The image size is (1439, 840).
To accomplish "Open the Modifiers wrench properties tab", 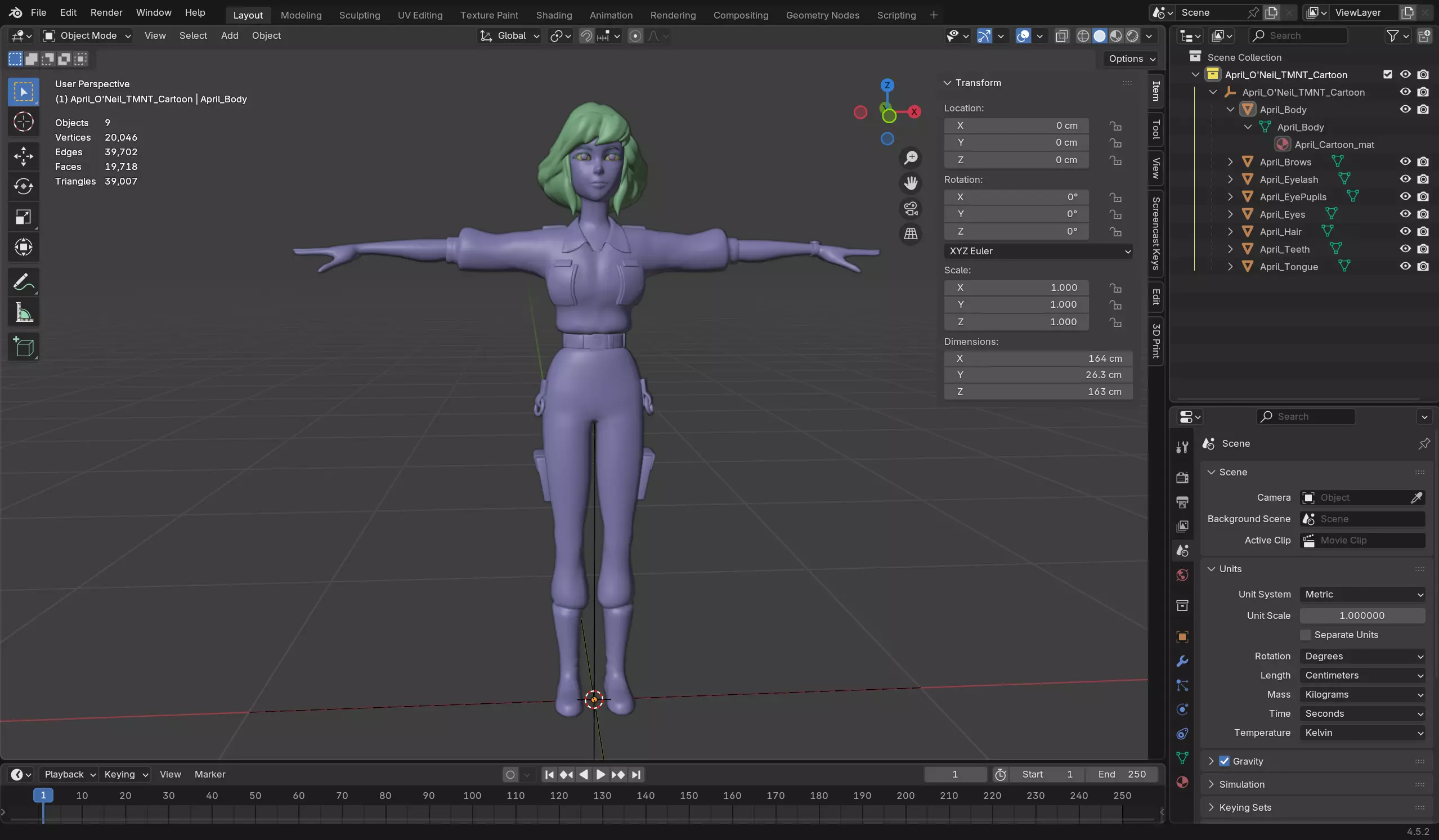I will coord(1182,661).
